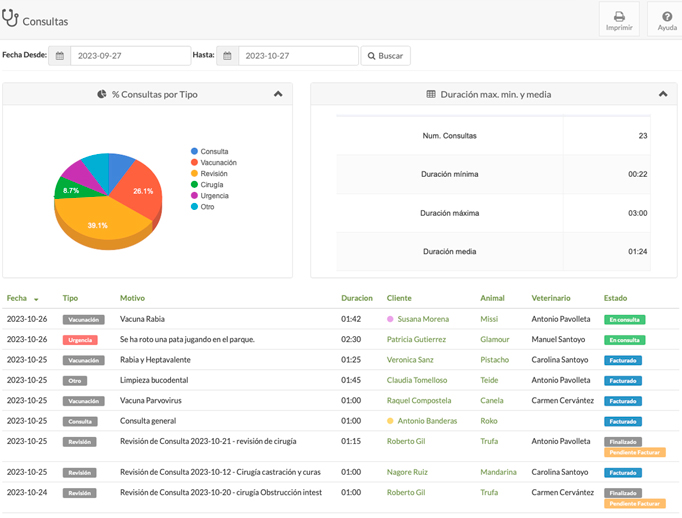Toggle Revisión series in chart legend
Image resolution: width=682 pixels, height=518 pixels.
tap(213, 173)
